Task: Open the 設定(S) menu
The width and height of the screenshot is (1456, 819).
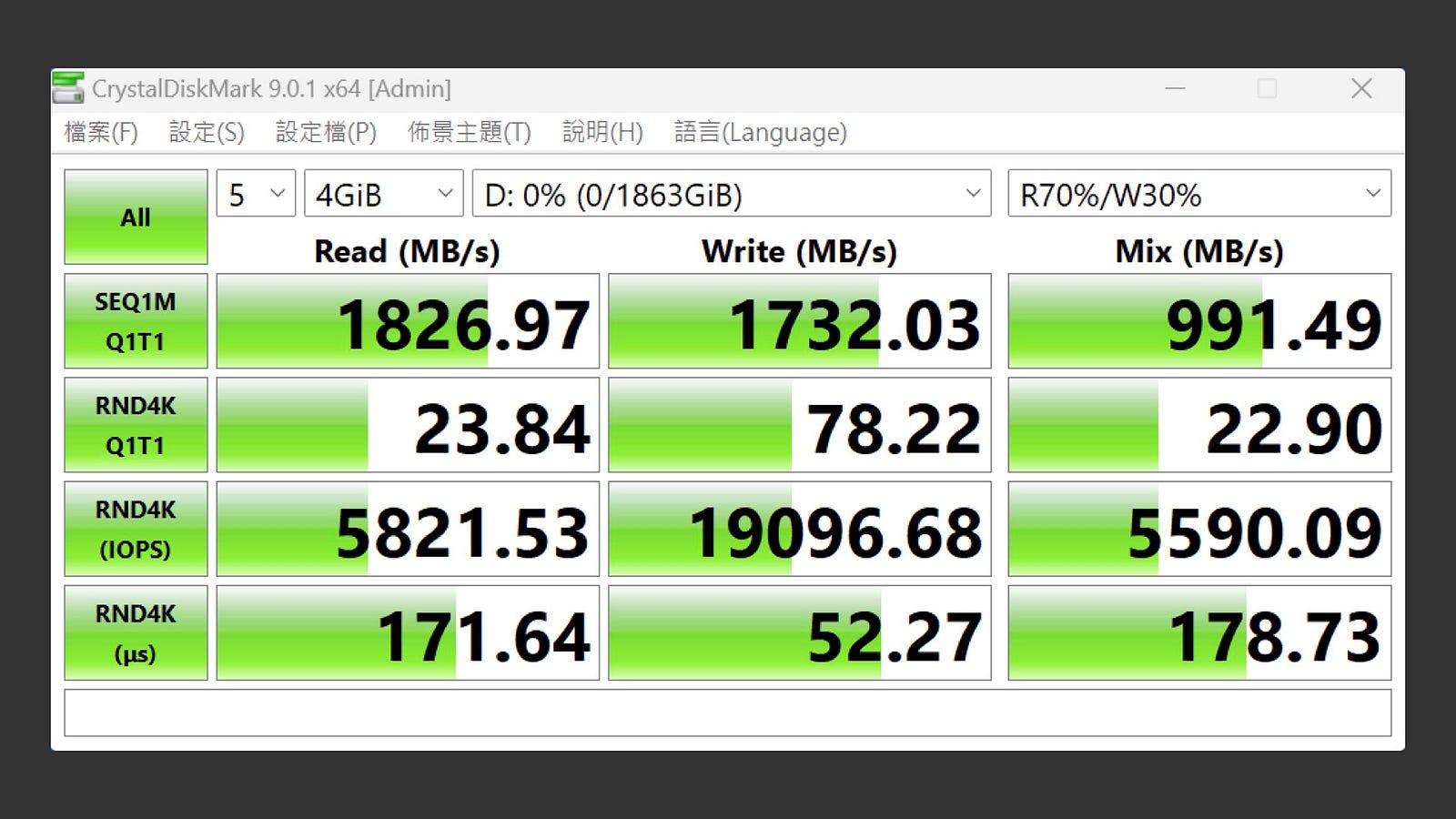Action: coord(207,133)
